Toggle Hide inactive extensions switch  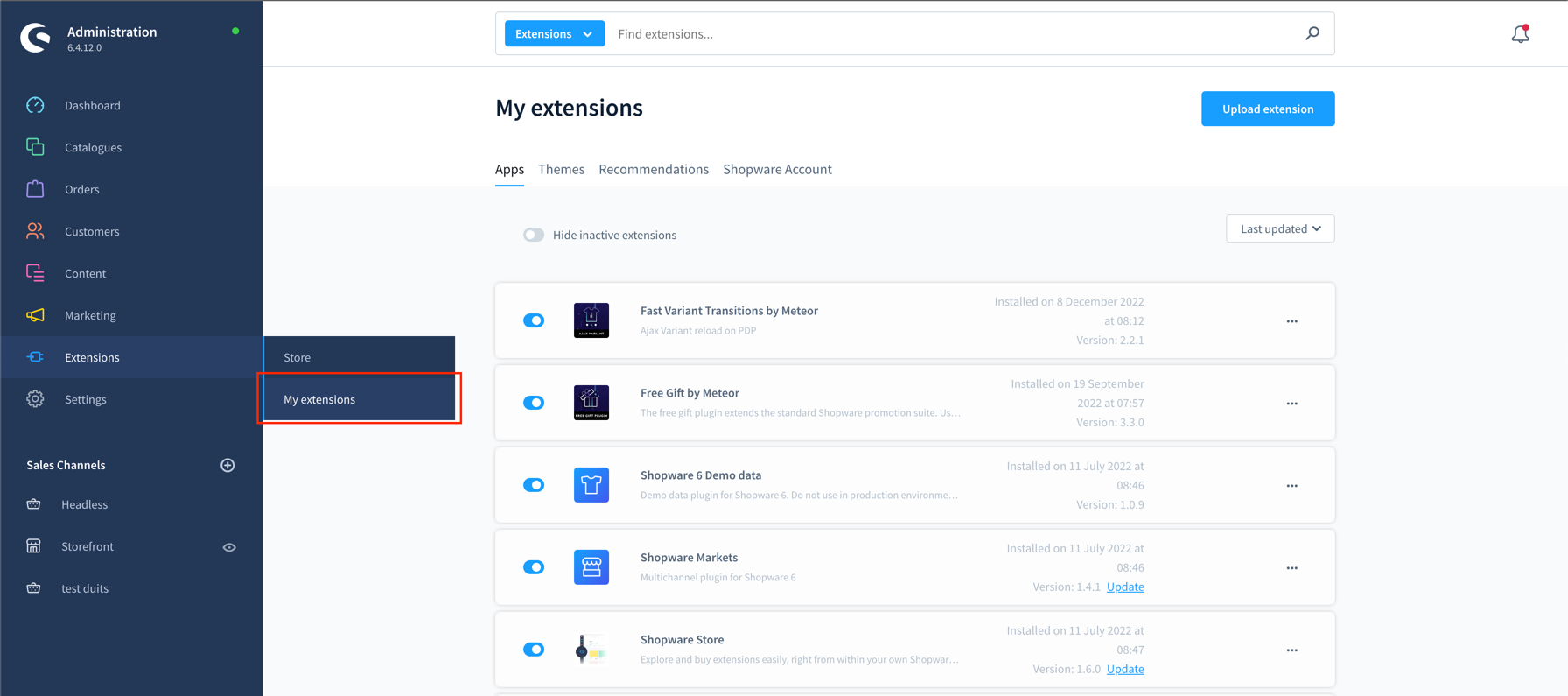pos(534,235)
